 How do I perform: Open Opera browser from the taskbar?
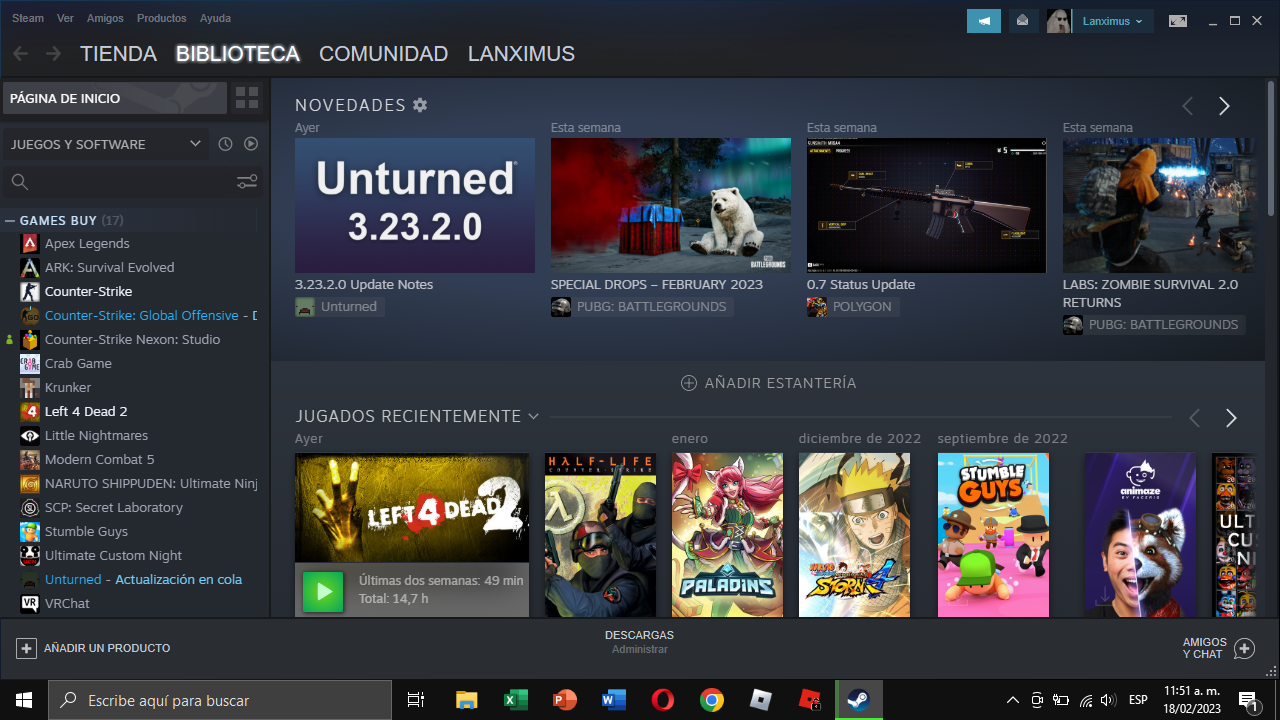coord(662,700)
